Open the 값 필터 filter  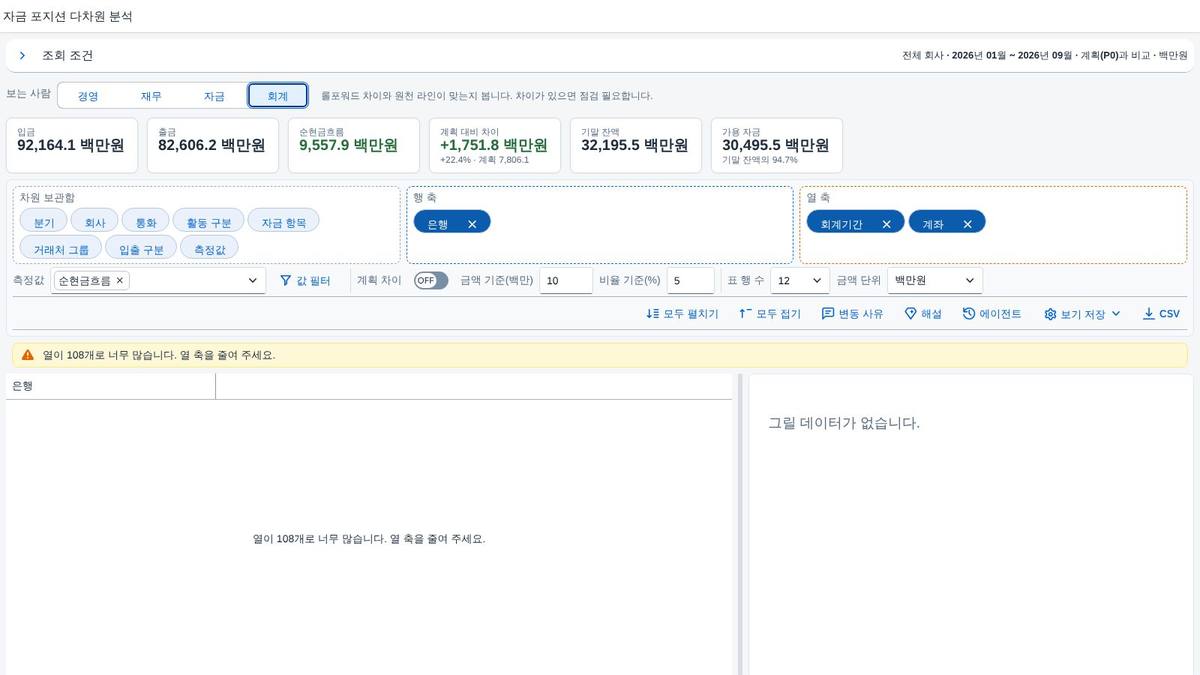[305, 281]
